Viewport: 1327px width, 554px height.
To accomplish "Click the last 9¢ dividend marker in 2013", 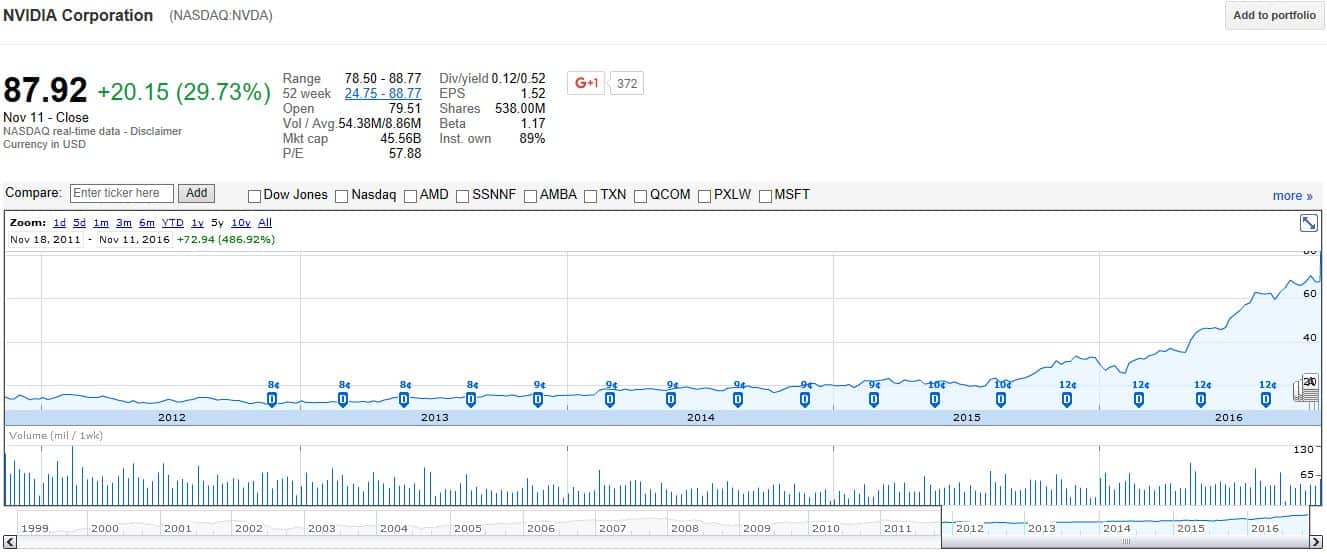I will (538, 399).
